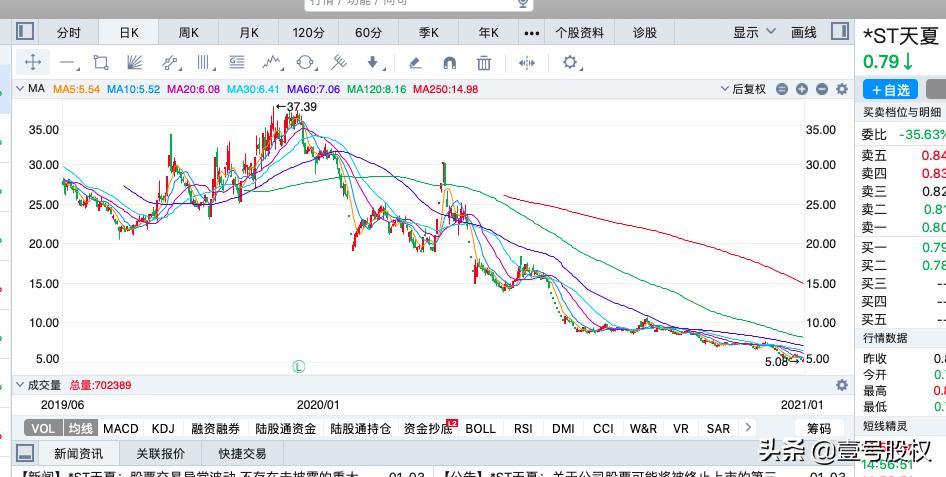The image size is (946, 477).
Task: Select the 陆股通持仓 indicator
Action: click(x=360, y=428)
